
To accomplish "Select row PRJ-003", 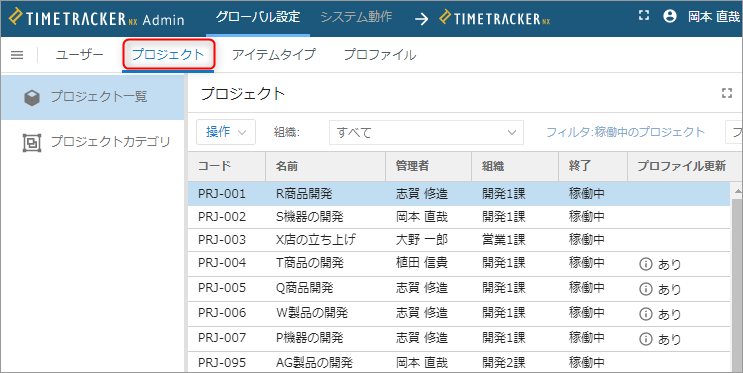I will 459,240.
